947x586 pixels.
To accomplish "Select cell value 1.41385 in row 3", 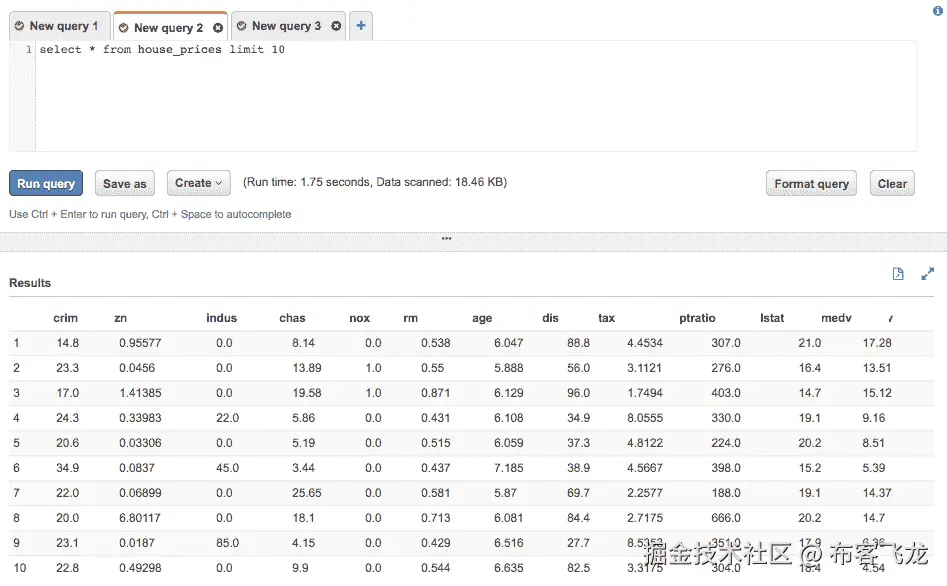I will click(140, 393).
